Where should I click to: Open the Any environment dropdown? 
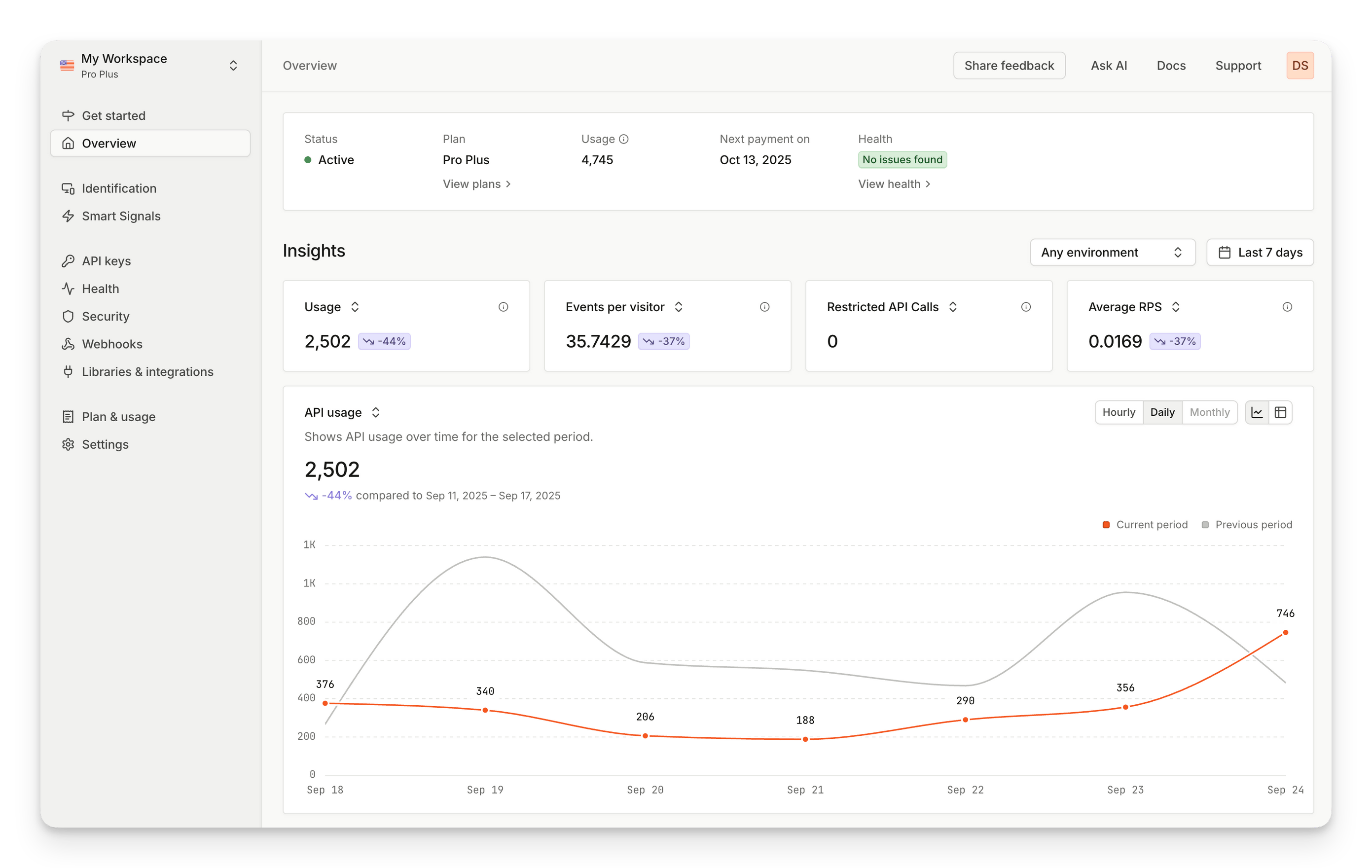pos(1112,253)
